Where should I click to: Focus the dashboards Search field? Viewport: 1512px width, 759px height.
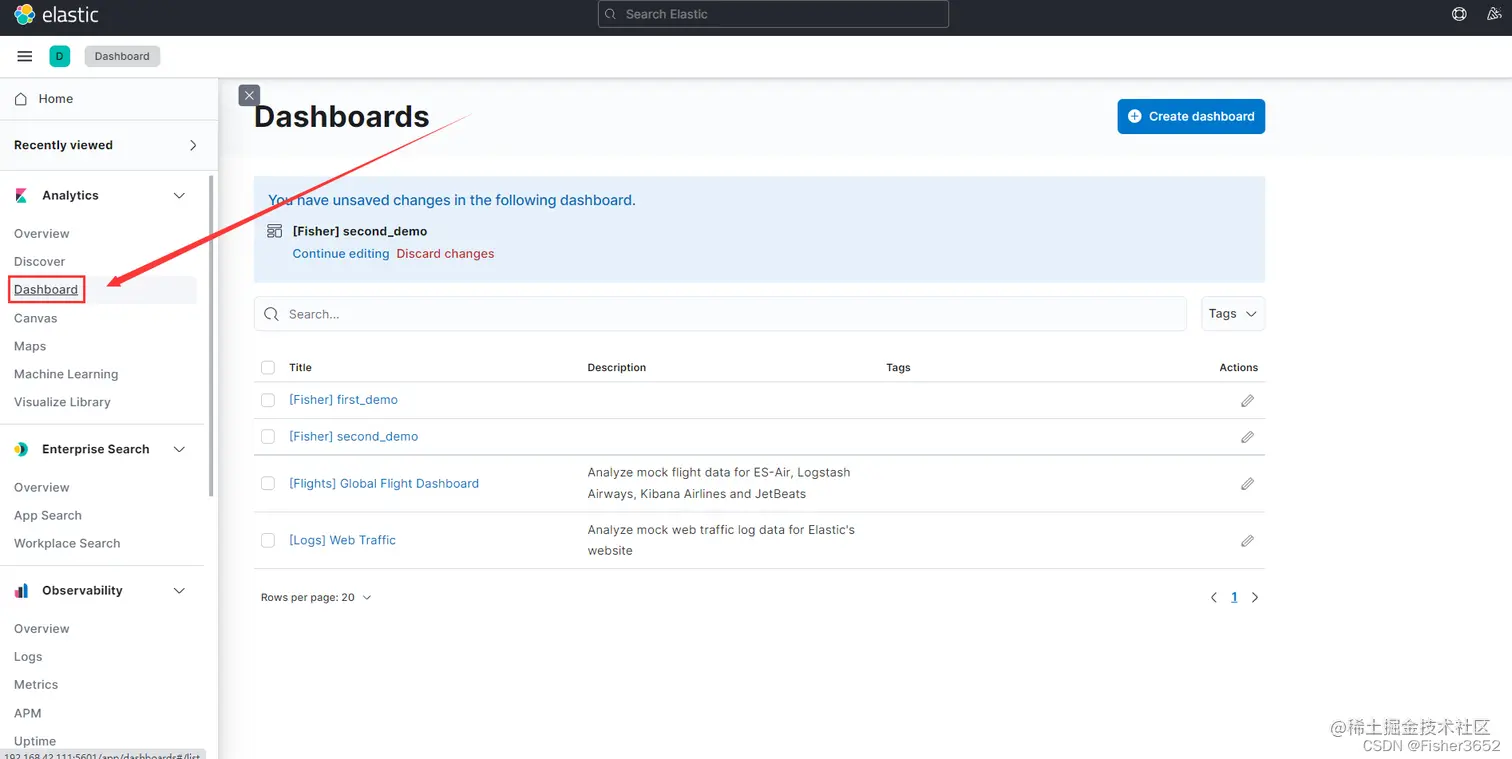tap(720, 314)
